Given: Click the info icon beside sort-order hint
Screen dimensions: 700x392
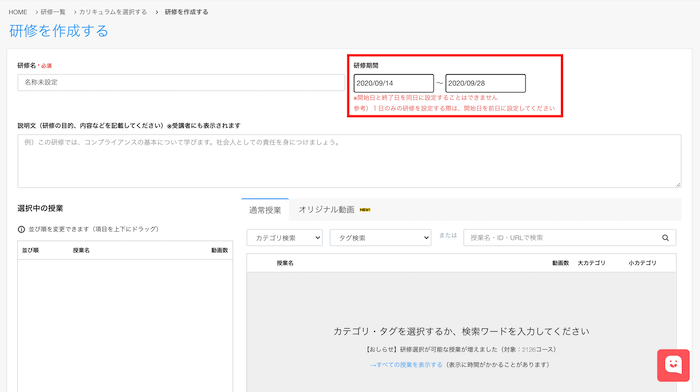Looking at the screenshot, I should point(21,229).
